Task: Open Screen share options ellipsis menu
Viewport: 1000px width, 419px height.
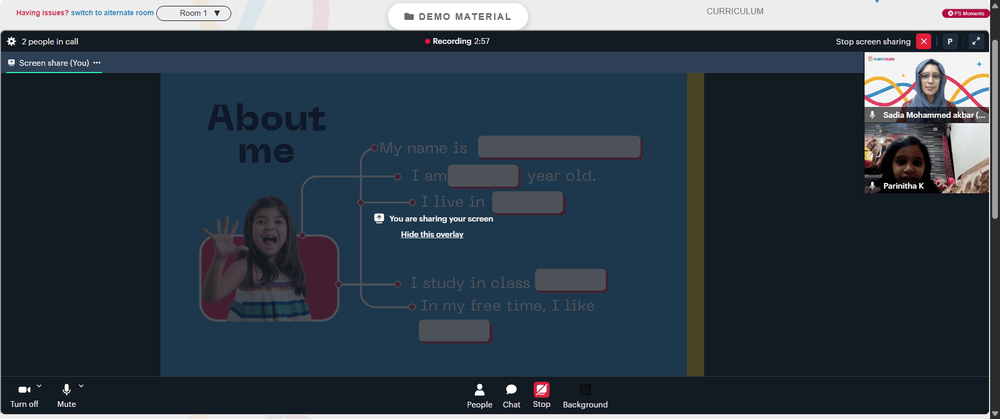Action: [97, 62]
